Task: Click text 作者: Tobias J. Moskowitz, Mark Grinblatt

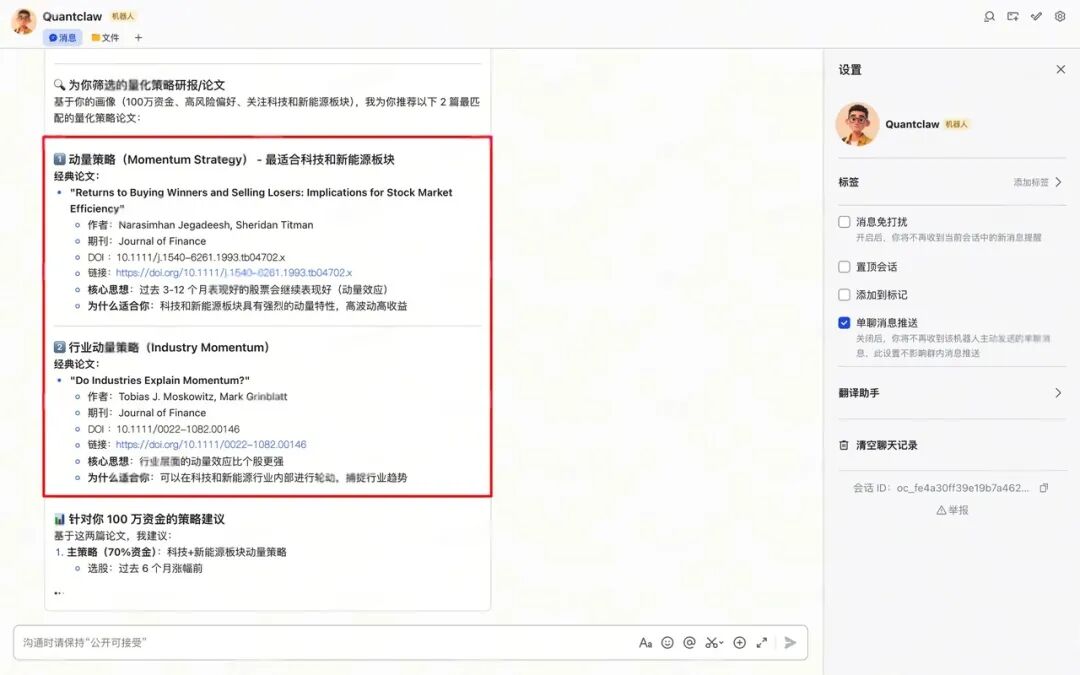Action: pos(187,397)
